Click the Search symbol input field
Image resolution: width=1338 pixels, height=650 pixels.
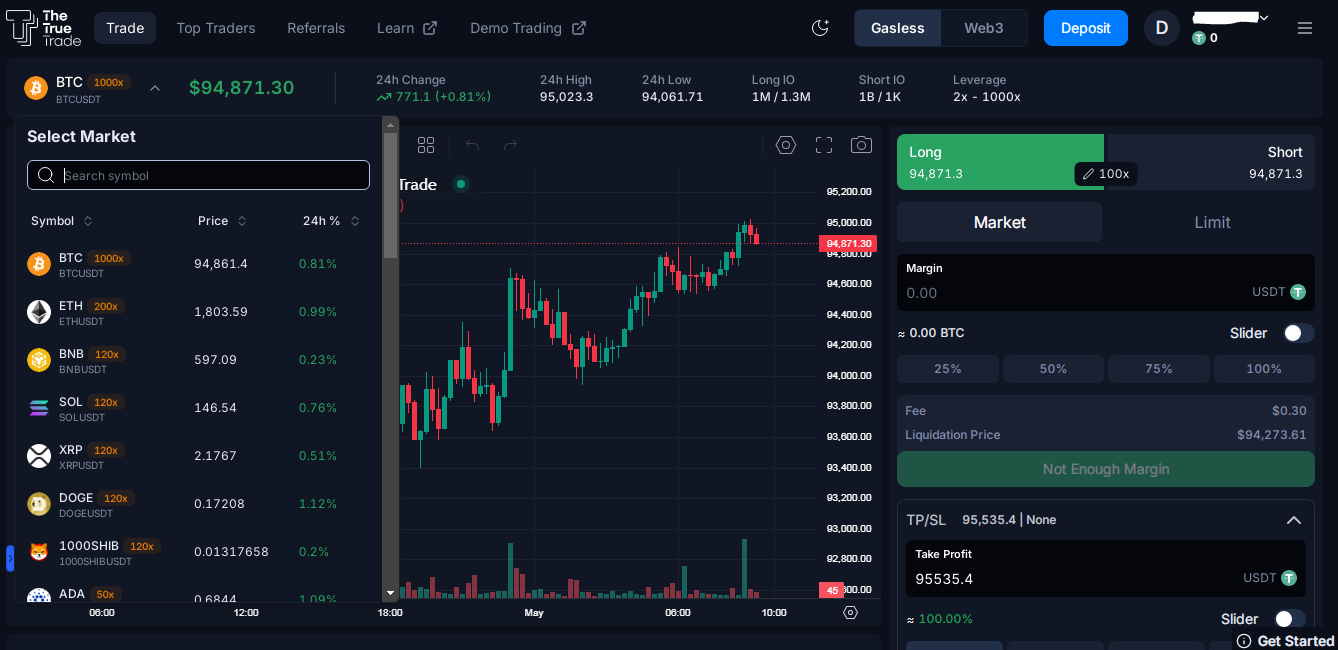(x=198, y=175)
